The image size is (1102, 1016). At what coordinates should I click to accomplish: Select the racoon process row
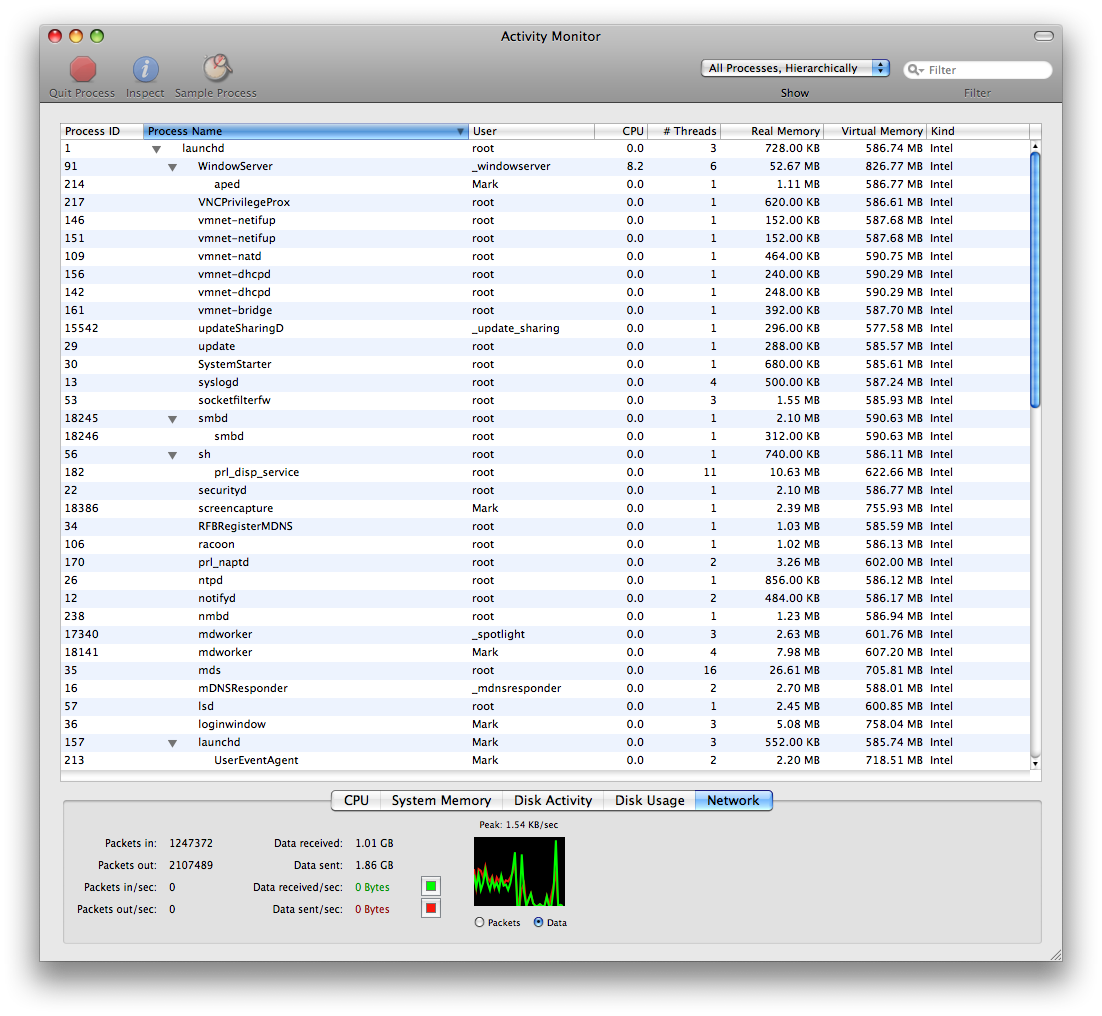[545, 545]
